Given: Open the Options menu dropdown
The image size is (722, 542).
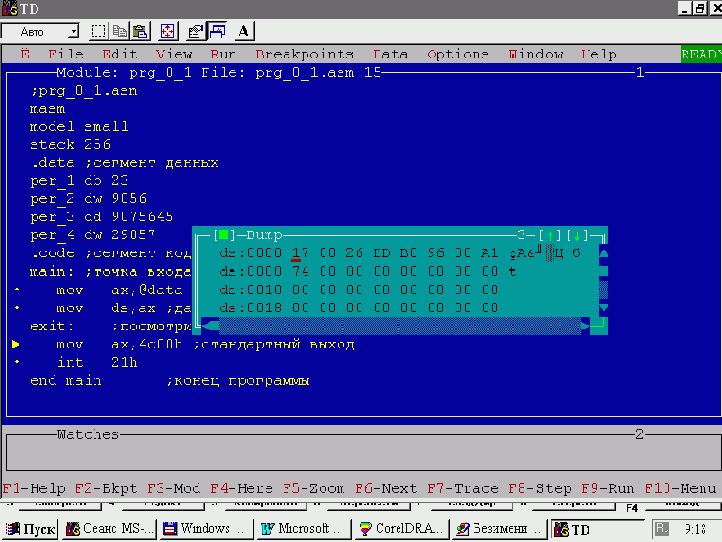Looking at the screenshot, I should (458, 54).
